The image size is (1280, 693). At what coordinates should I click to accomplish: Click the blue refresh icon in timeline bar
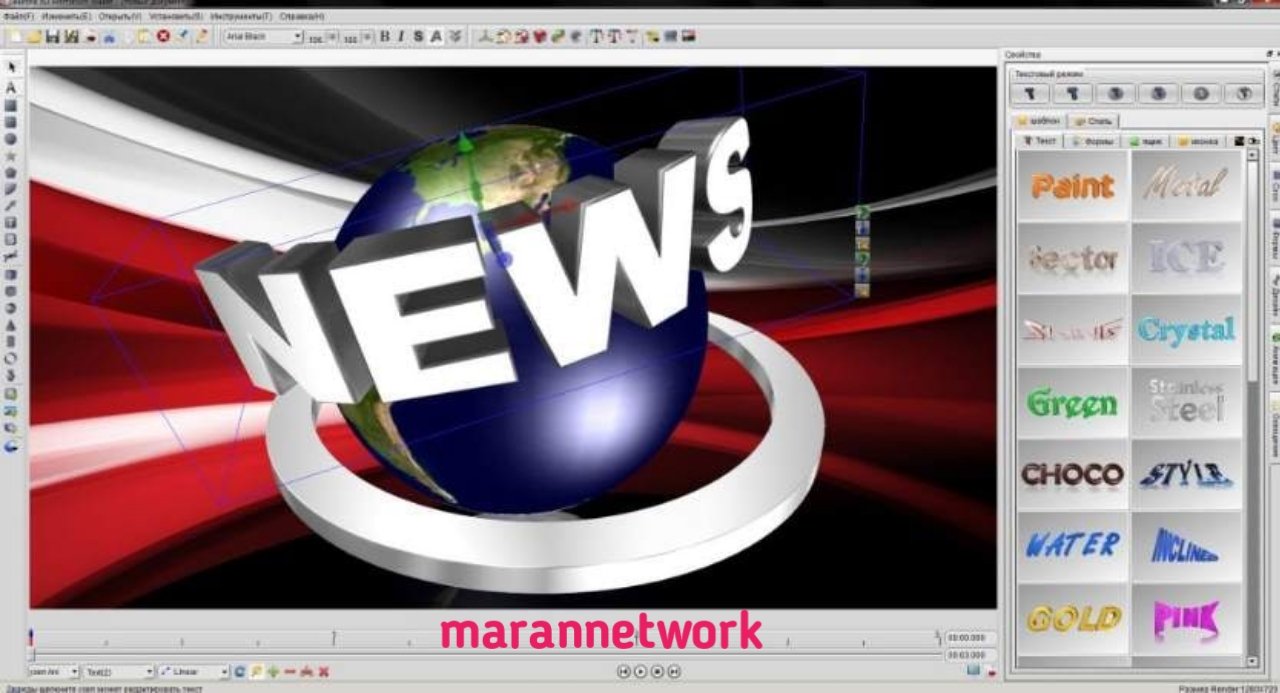point(240,672)
